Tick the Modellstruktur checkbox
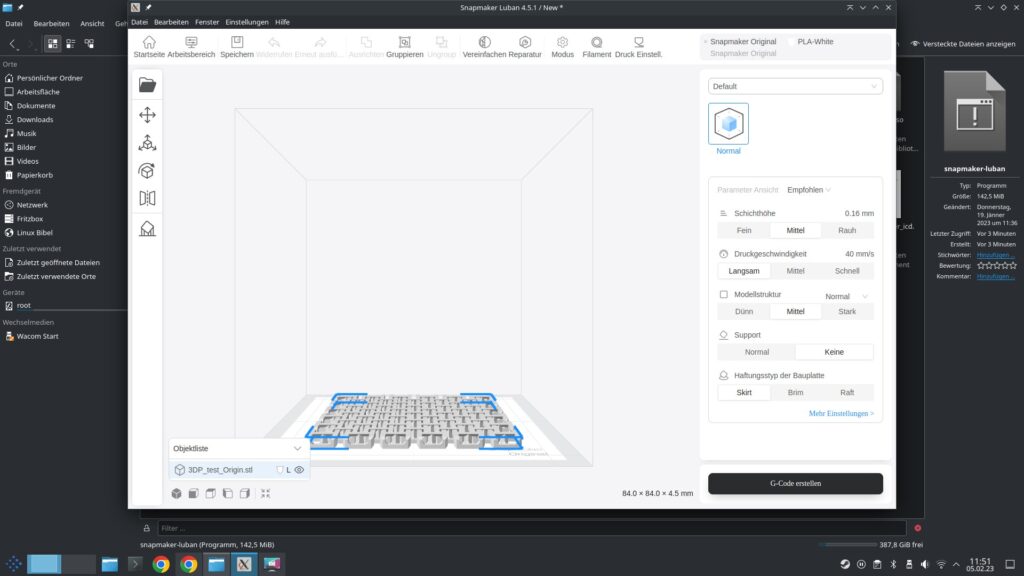 [723, 295]
